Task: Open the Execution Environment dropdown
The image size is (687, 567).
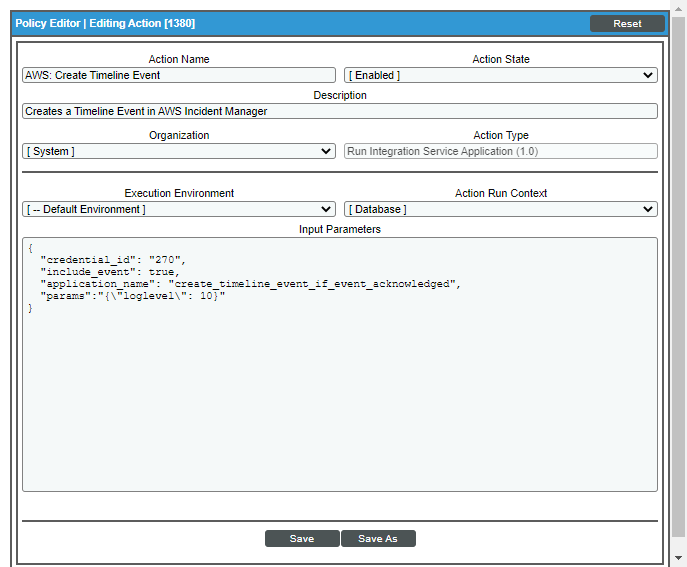Action: click(179, 209)
